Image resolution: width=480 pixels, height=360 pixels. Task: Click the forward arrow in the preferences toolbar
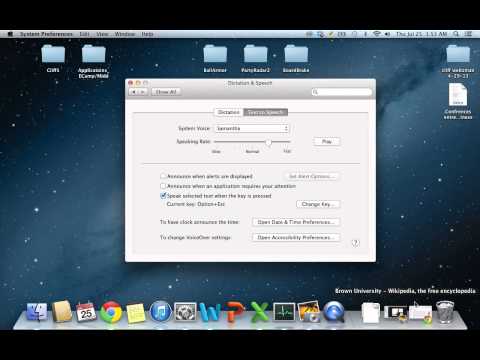[x=143, y=92]
